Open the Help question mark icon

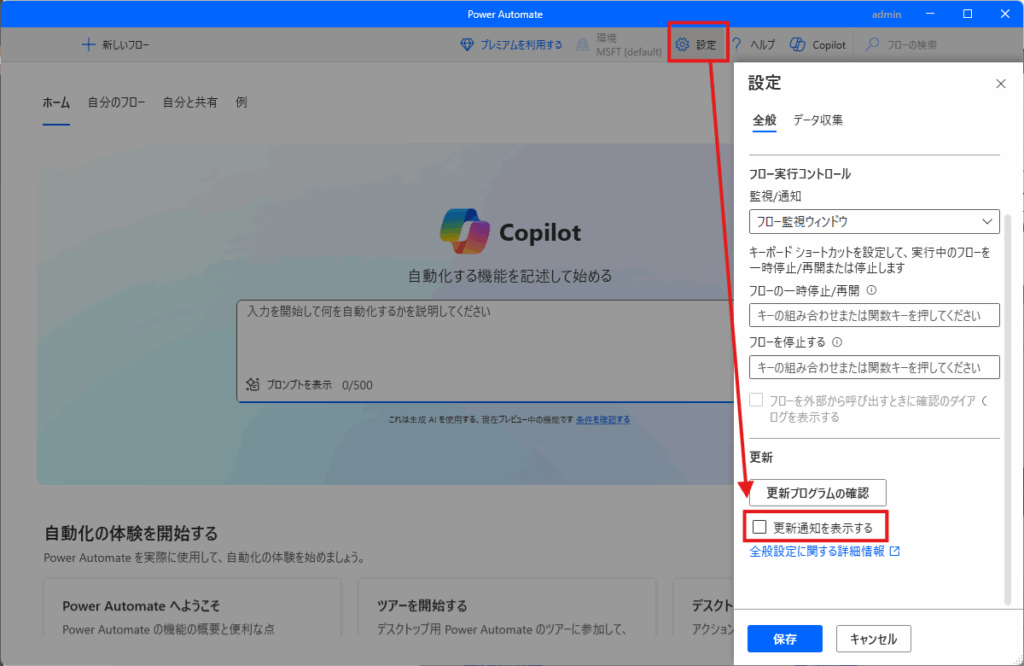[737, 44]
